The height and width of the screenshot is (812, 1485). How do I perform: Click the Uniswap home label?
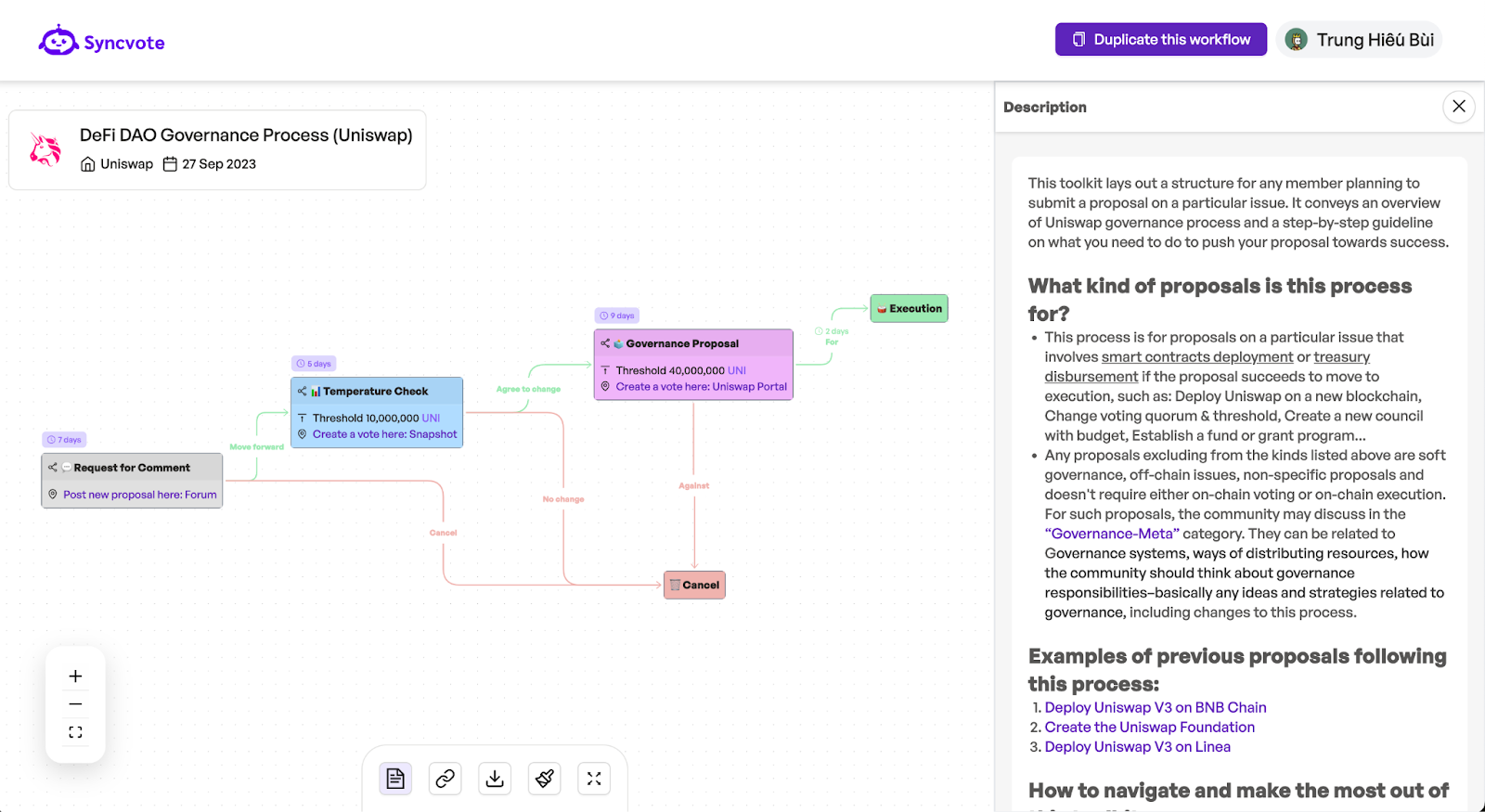tap(117, 164)
